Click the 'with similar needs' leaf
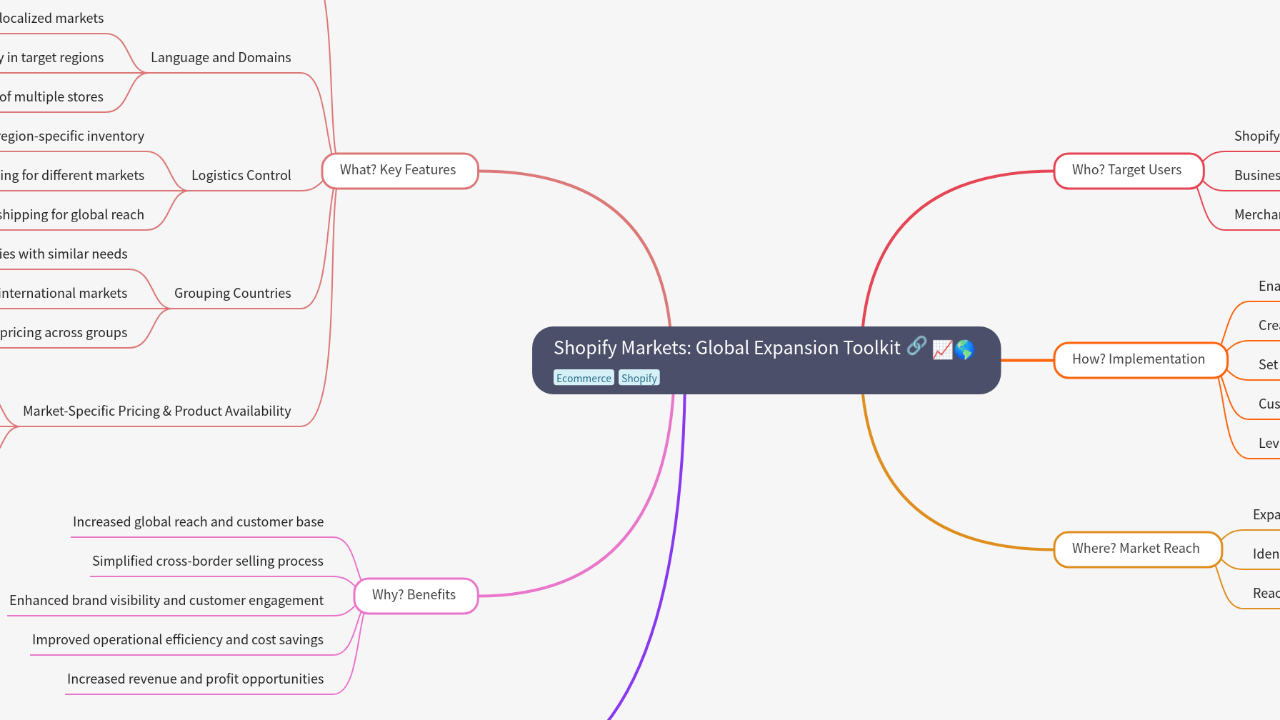The height and width of the screenshot is (720, 1280). click(64, 254)
